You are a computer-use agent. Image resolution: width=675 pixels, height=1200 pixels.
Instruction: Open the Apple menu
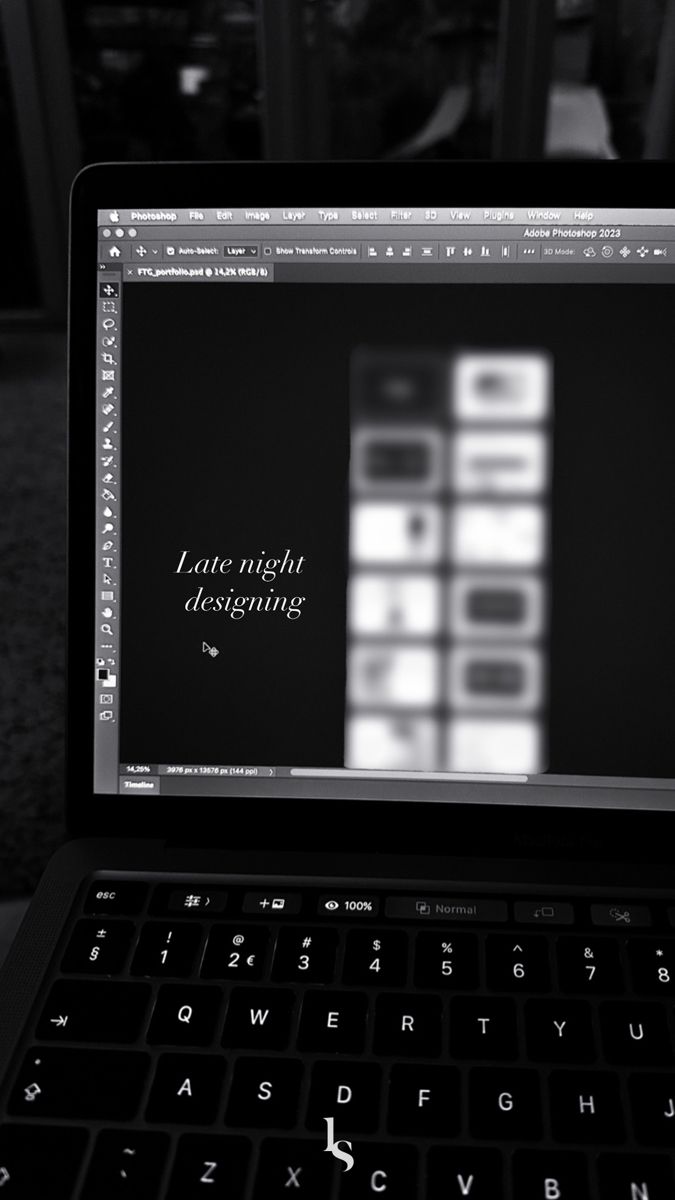click(114, 216)
